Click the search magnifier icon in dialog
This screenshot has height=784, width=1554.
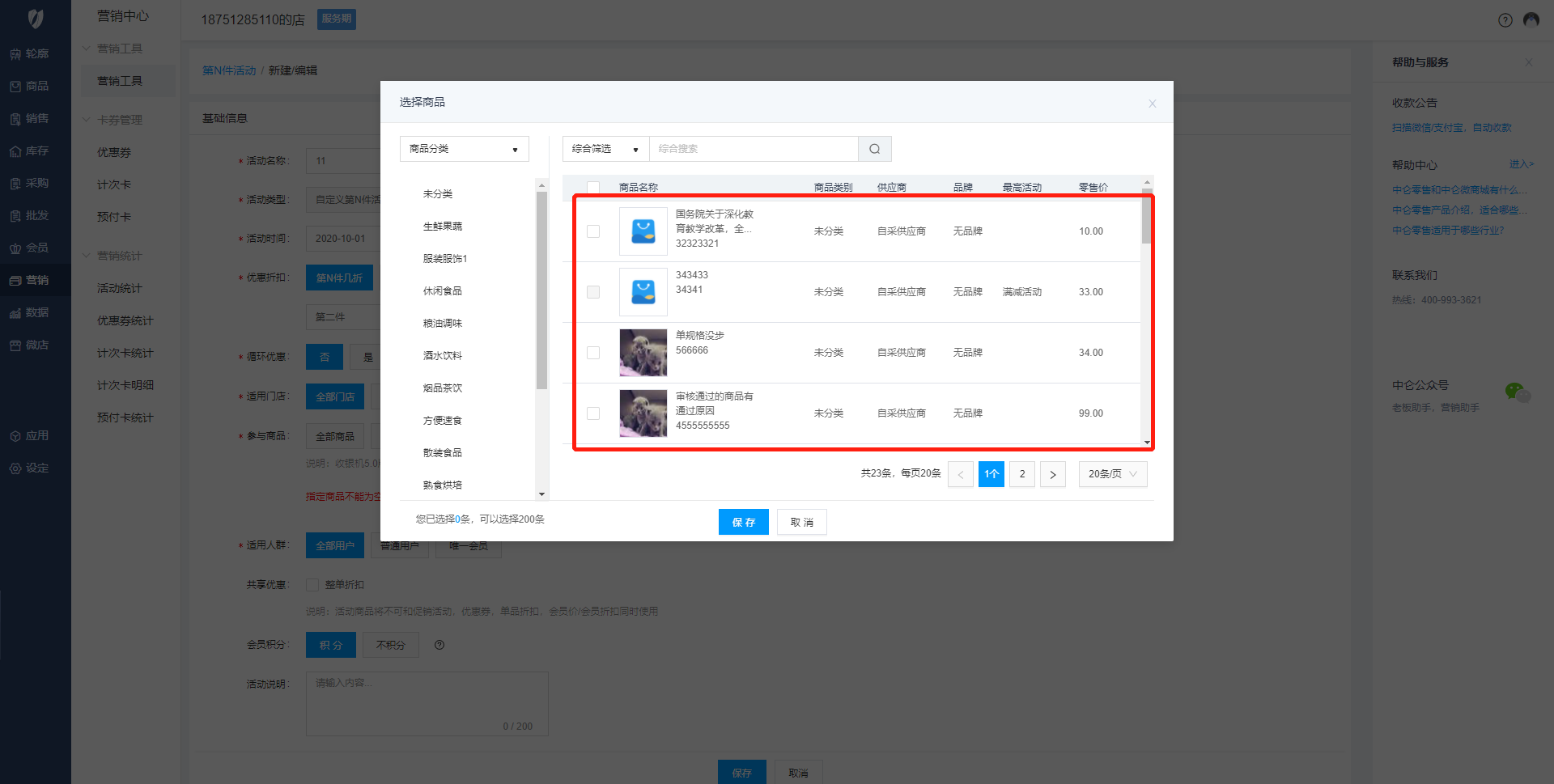(874, 149)
